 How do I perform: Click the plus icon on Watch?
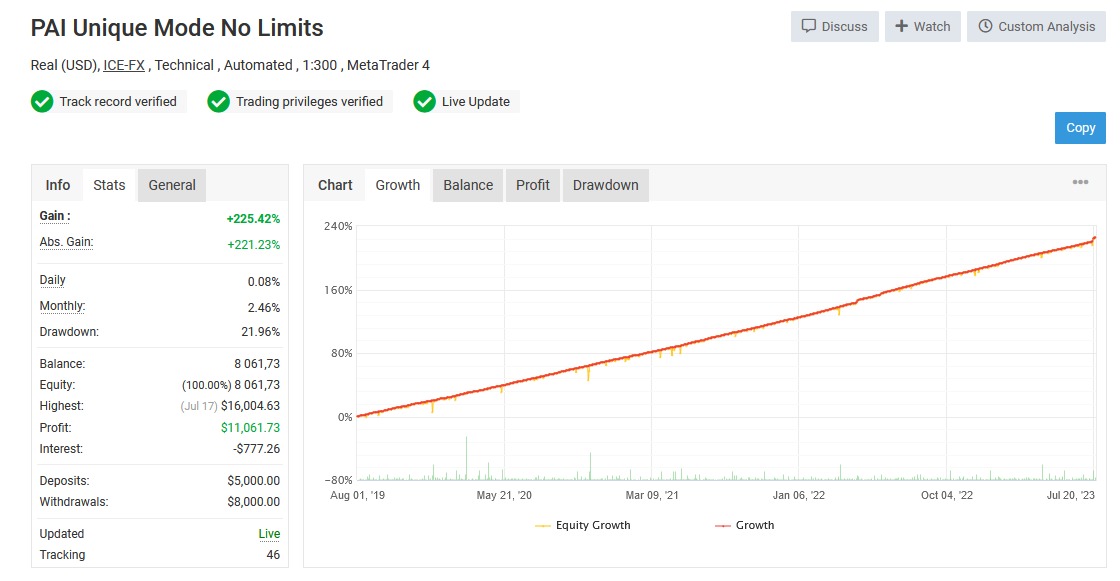pyautogui.click(x=901, y=27)
